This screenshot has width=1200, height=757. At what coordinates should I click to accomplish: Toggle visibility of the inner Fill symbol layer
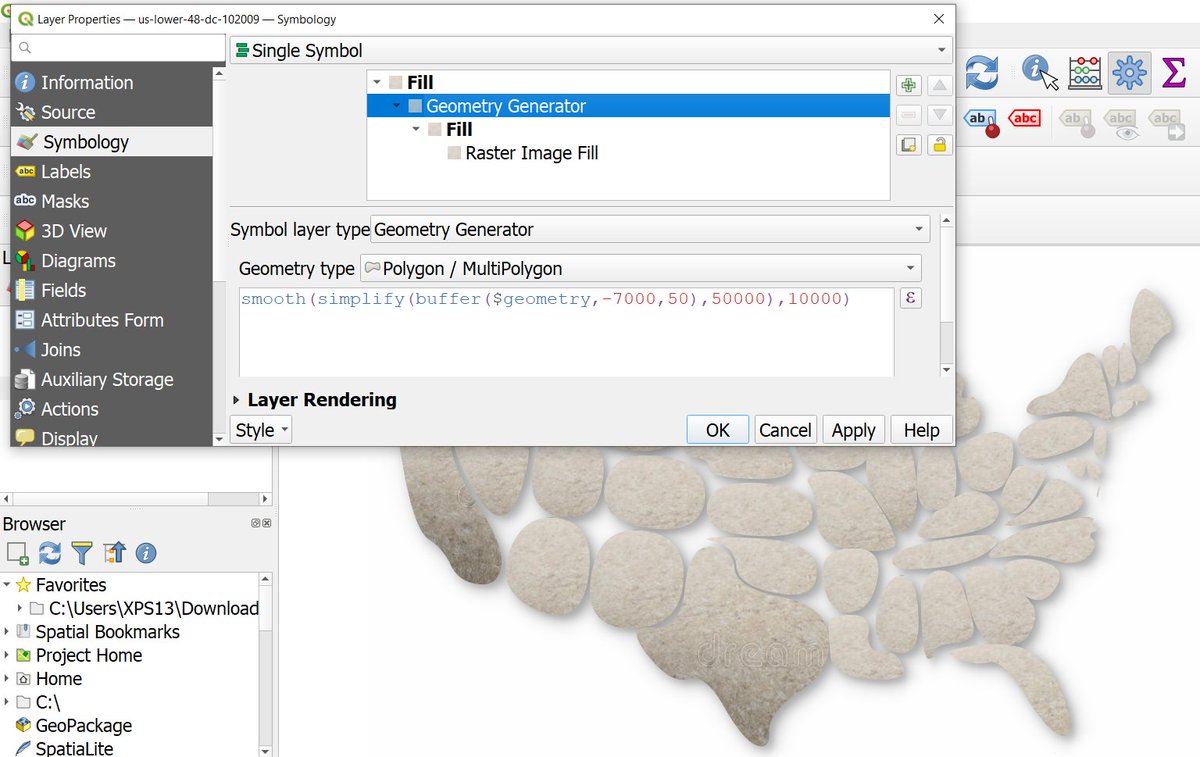tap(435, 129)
